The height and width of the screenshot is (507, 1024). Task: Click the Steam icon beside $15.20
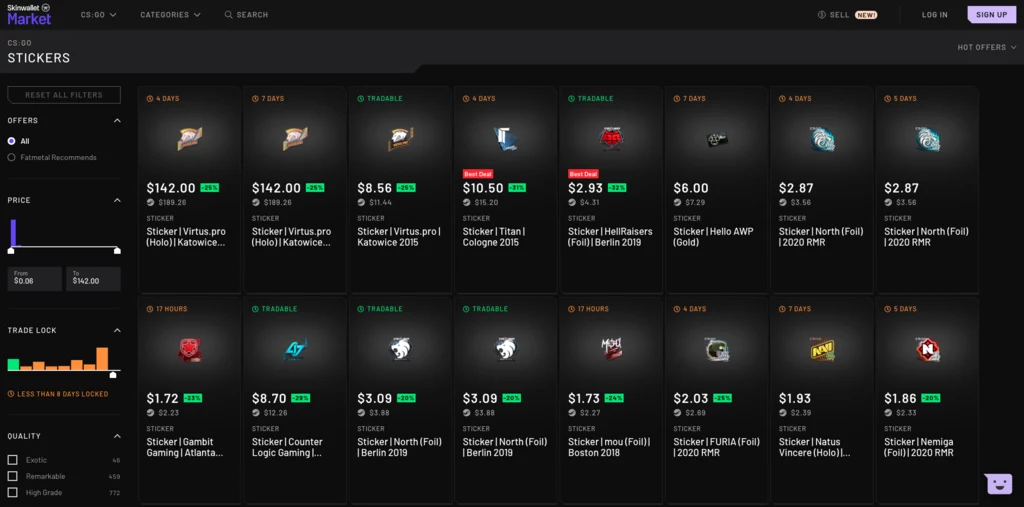[x=466, y=203]
